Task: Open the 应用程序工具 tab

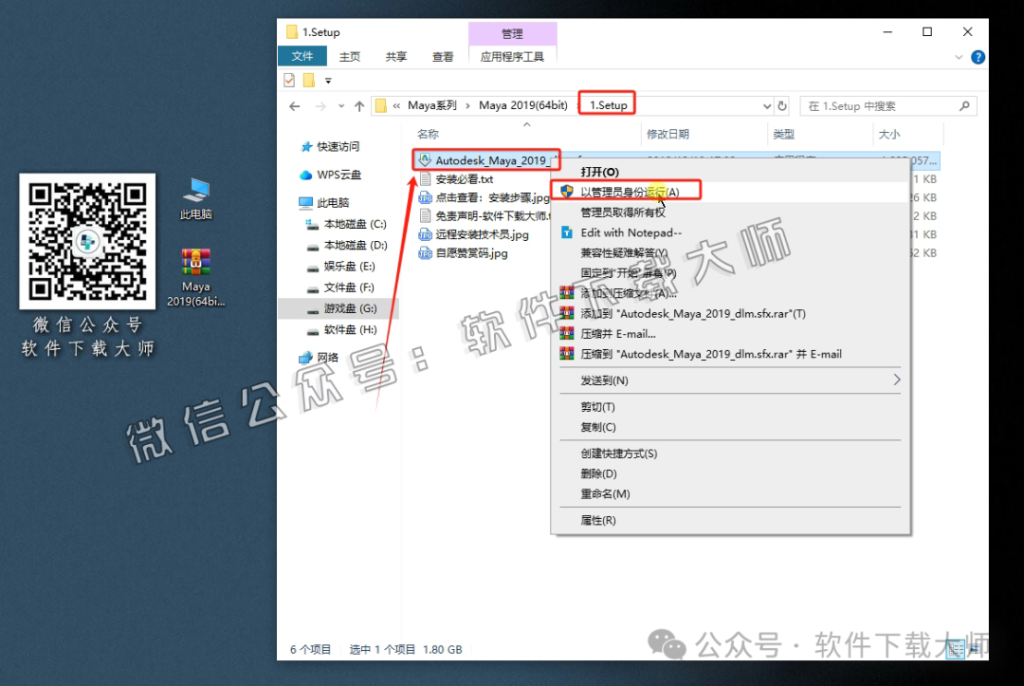Action: coord(512,57)
